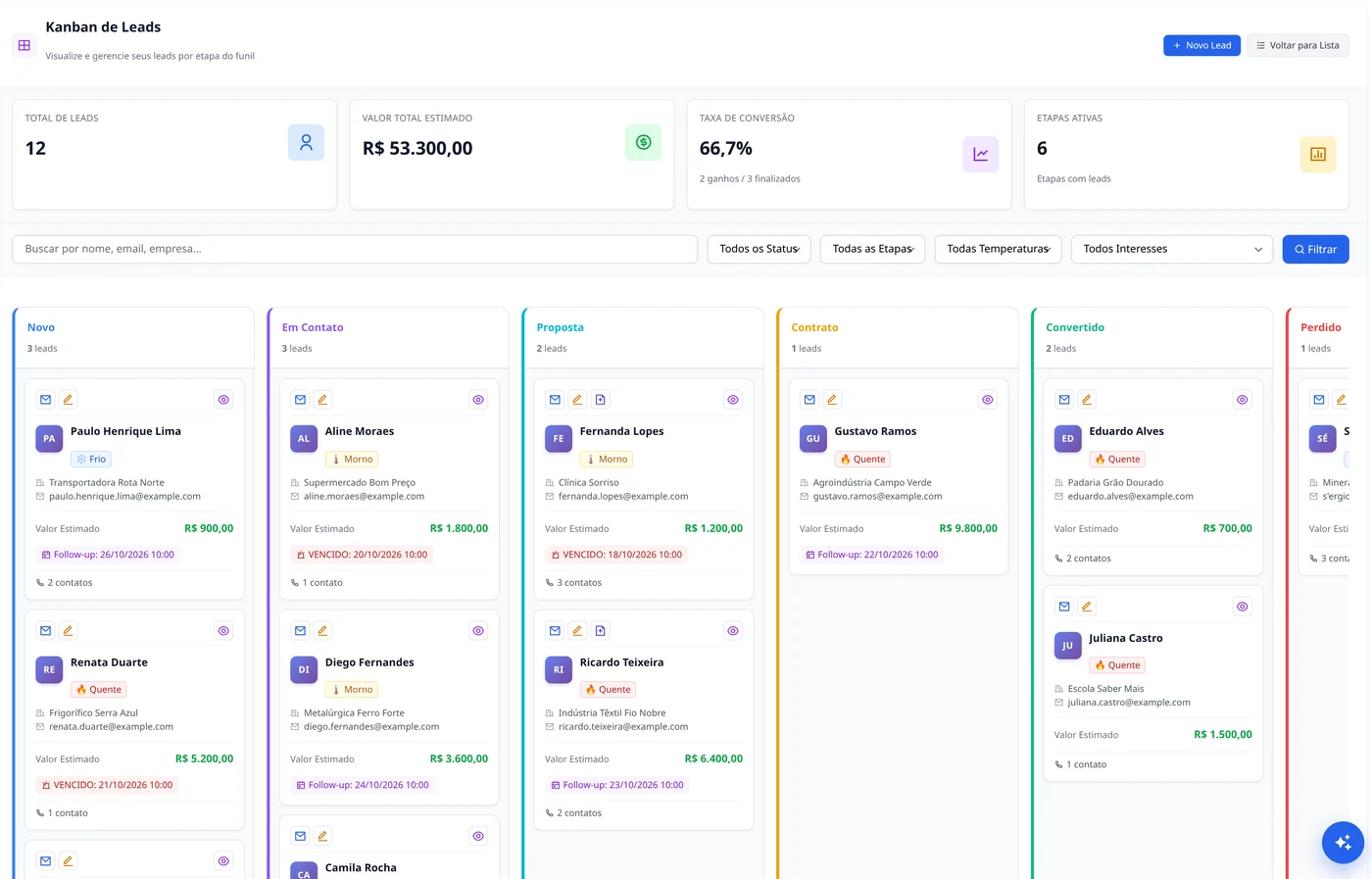Open the Eduardo Alves lead name
This screenshot has height=879, width=1372.
[x=1127, y=431]
